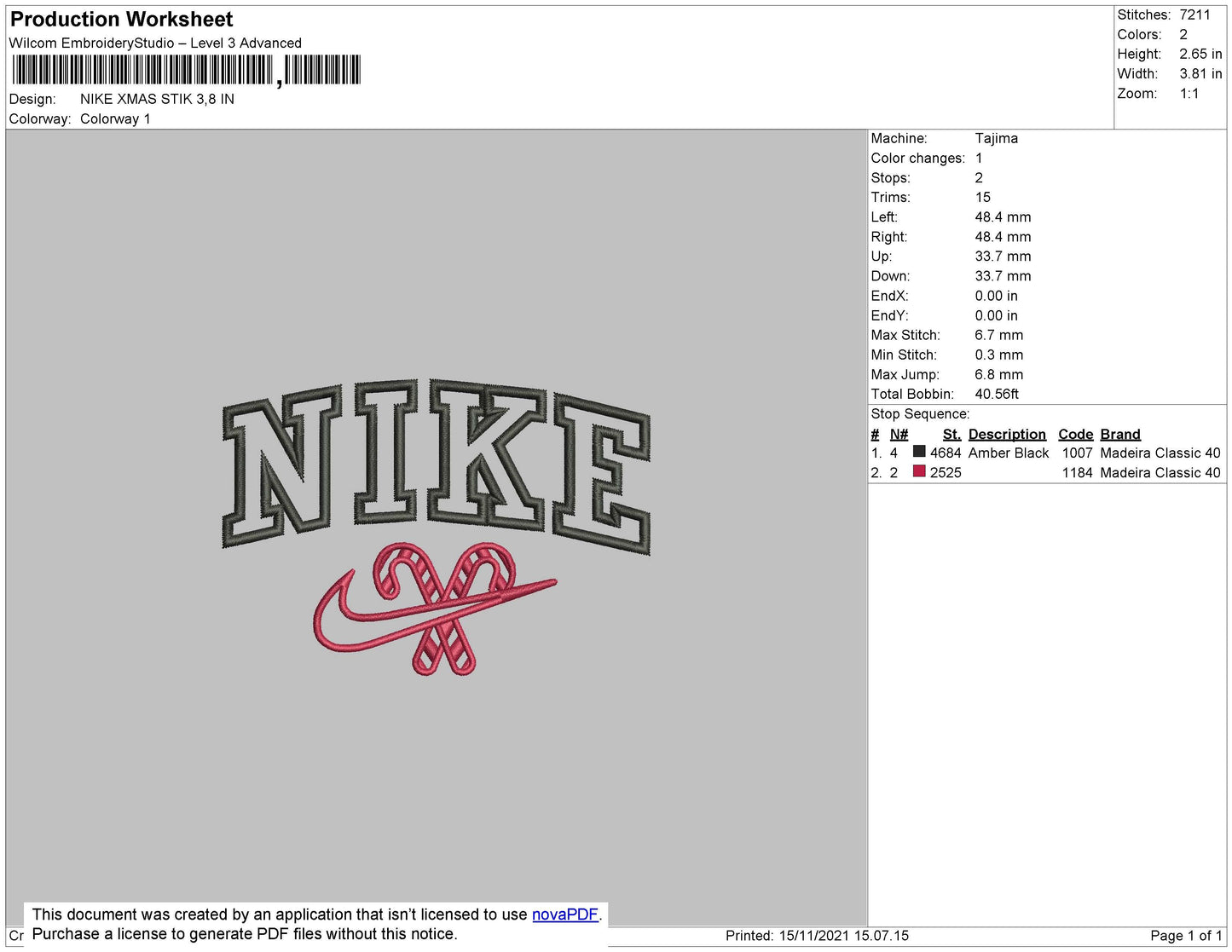Viewport: 1232px width, 952px height.
Task: Select 'Wilcom EmbroideryStudio – Level 3 Advanced' text
Action: (155, 43)
